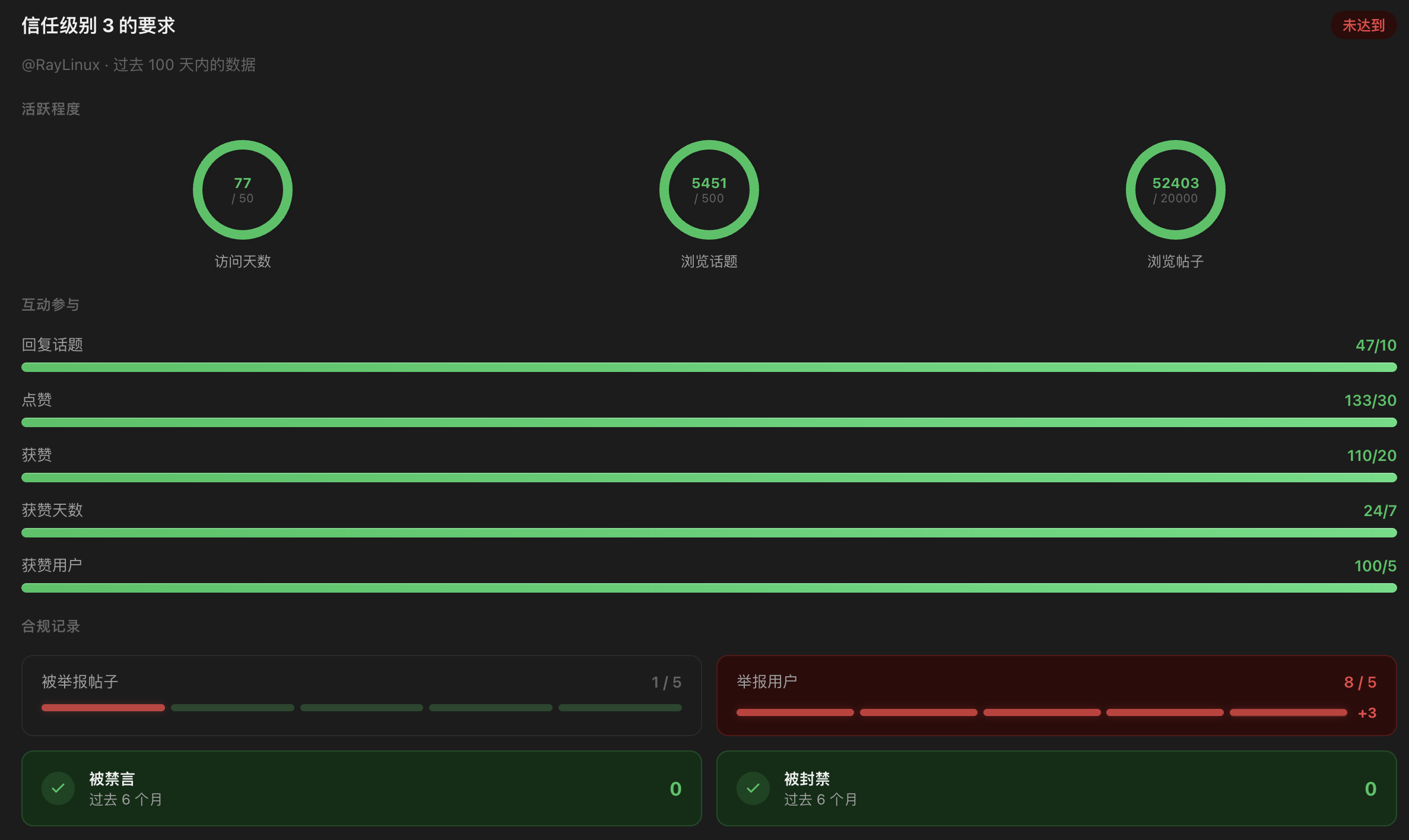
Task: Click the 0 count in the 被封禁 card
Action: click(x=1370, y=789)
